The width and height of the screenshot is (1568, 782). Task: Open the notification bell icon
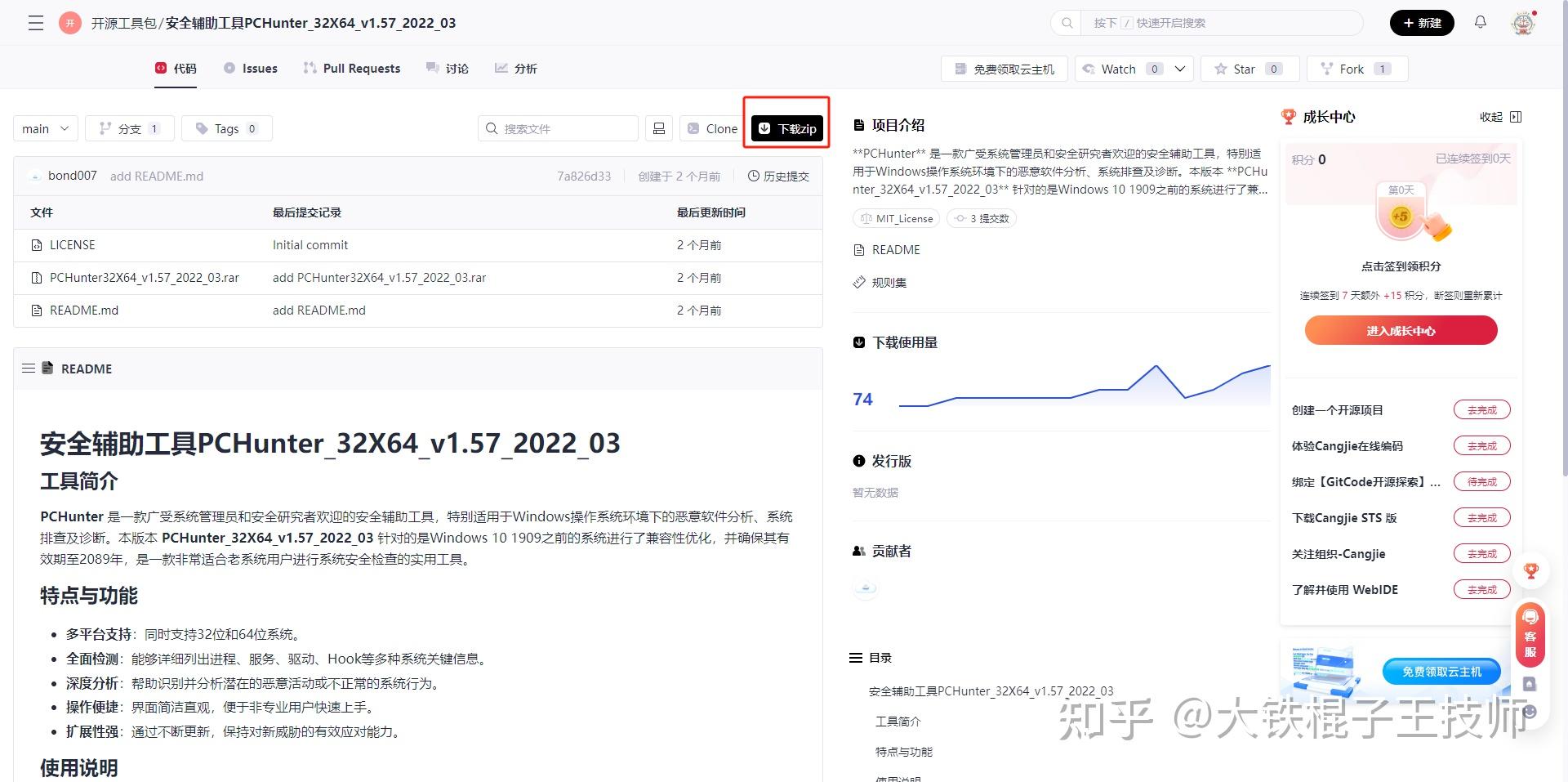pyautogui.click(x=1480, y=22)
